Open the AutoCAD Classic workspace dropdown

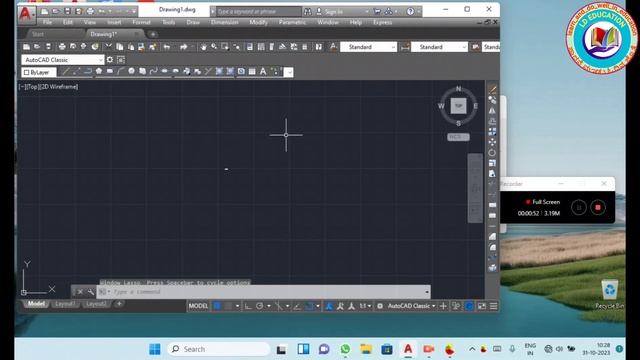(63, 60)
